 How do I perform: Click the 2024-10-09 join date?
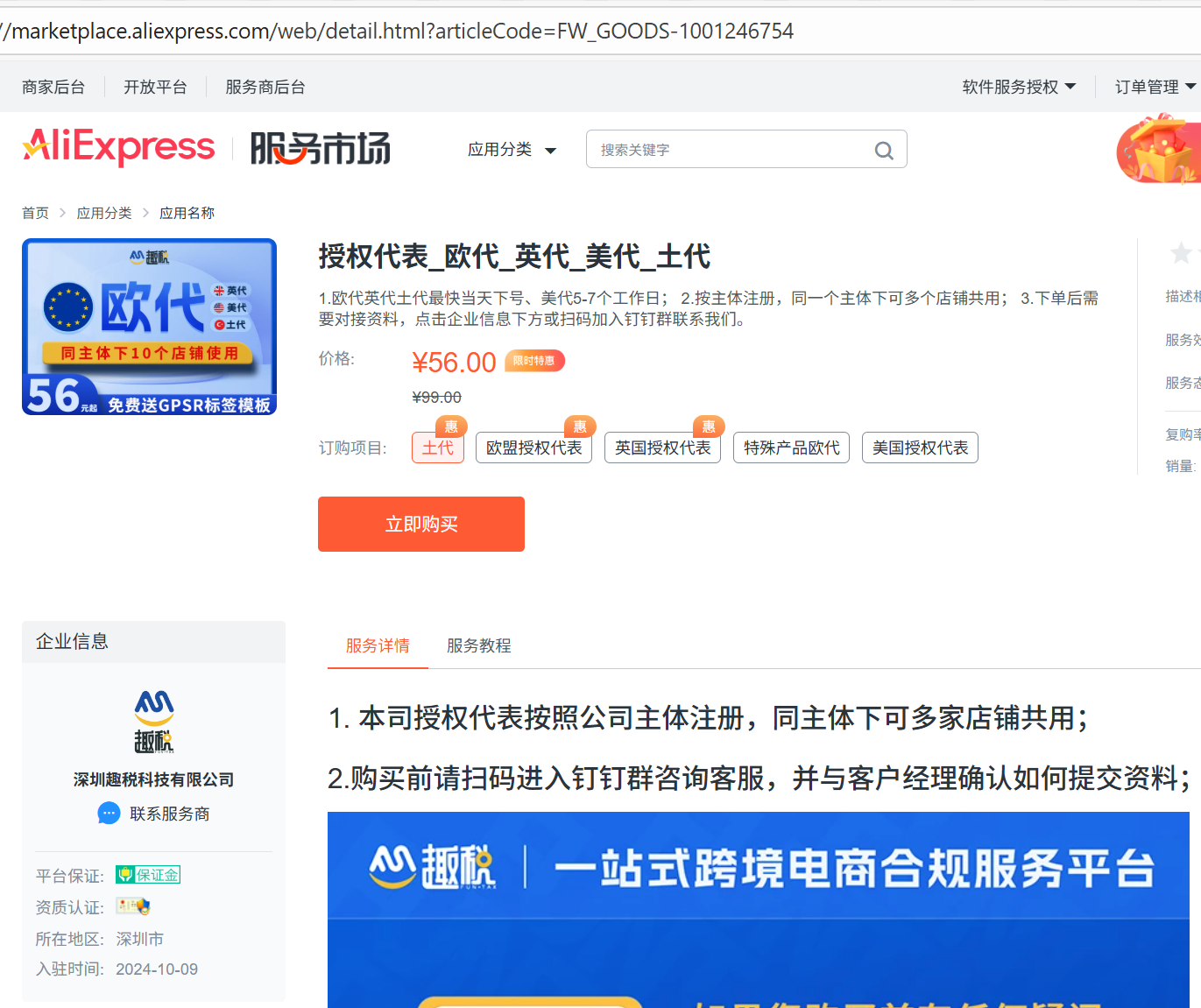click(x=157, y=969)
